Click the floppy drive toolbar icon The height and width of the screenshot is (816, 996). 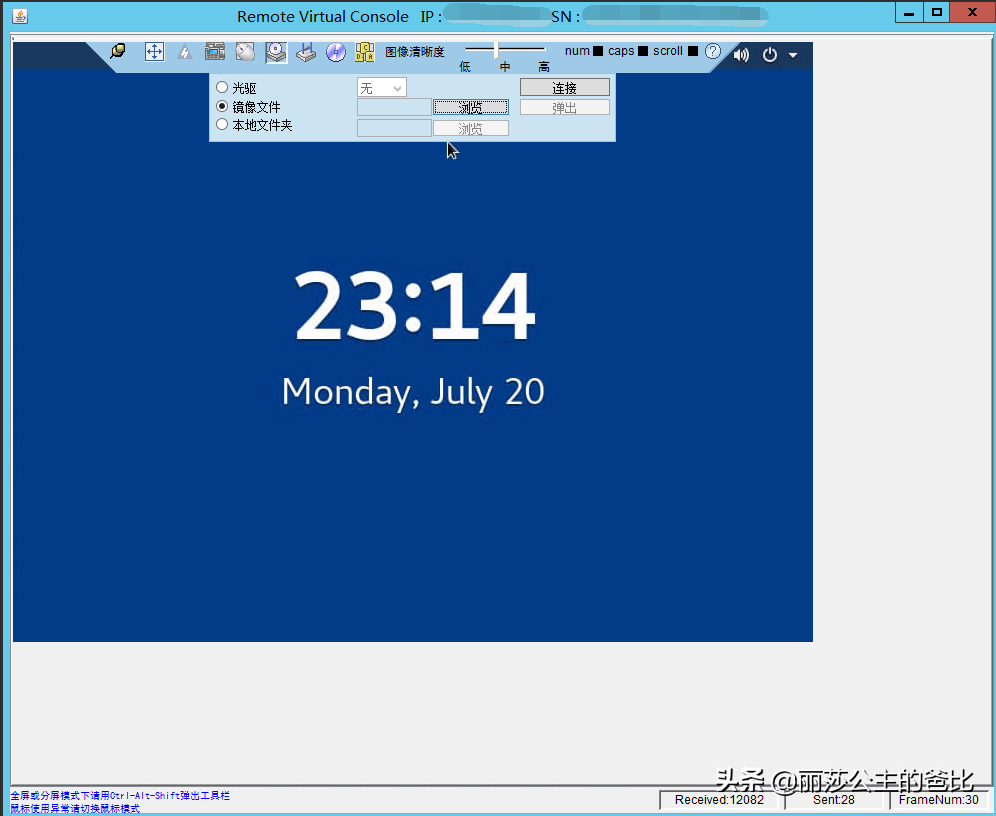pos(306,52)
